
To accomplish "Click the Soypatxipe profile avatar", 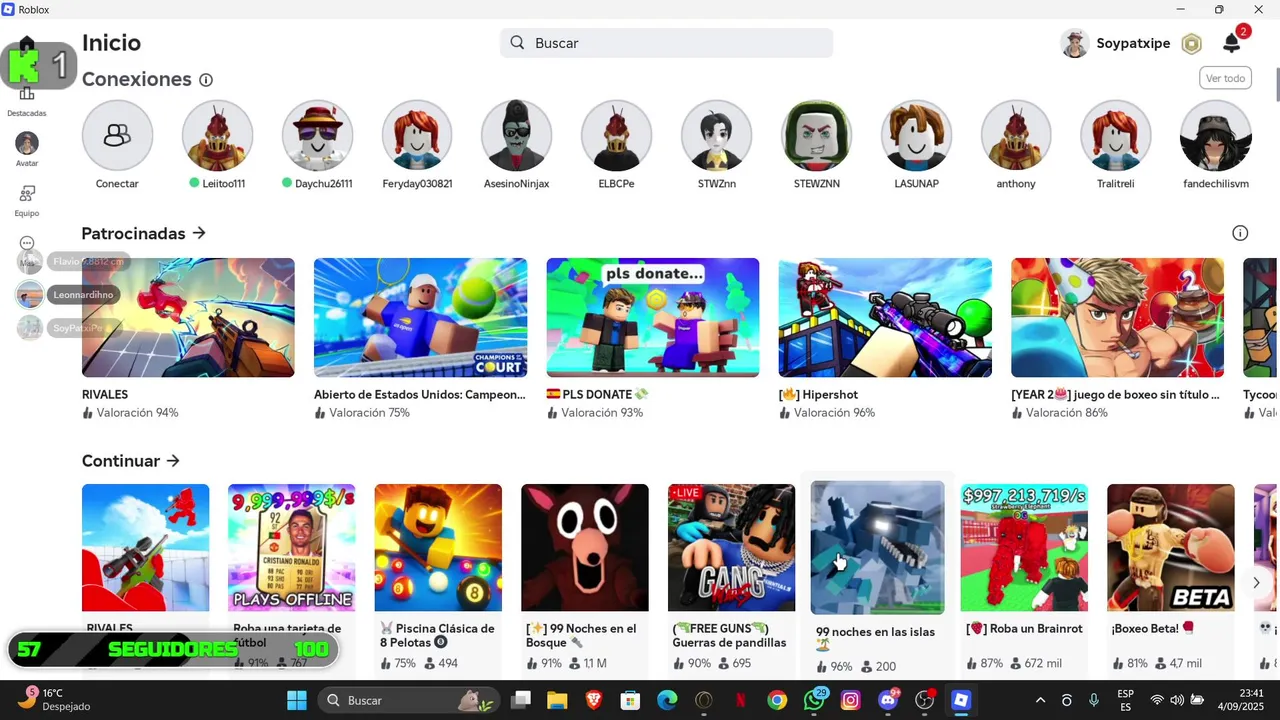I will (x=1075, y=43).
